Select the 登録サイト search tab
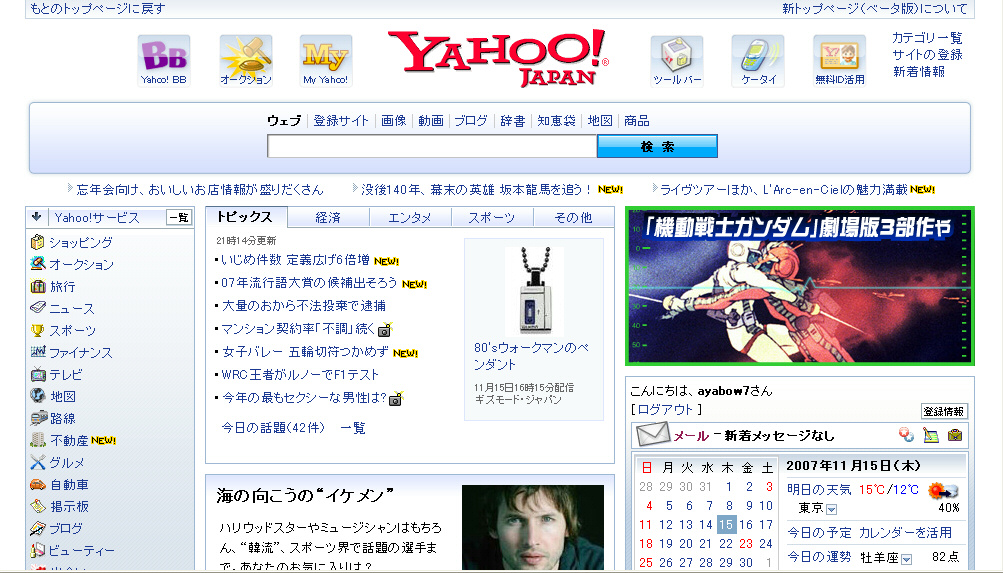 click(x=341, y=120)
